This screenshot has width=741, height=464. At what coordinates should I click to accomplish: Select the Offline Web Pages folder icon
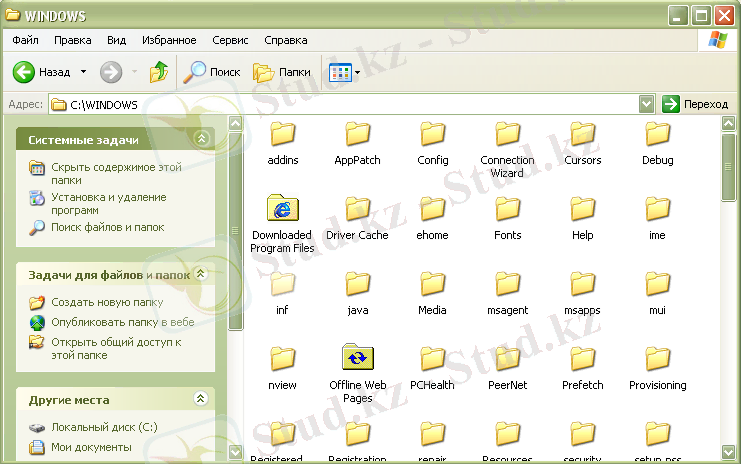357,358
